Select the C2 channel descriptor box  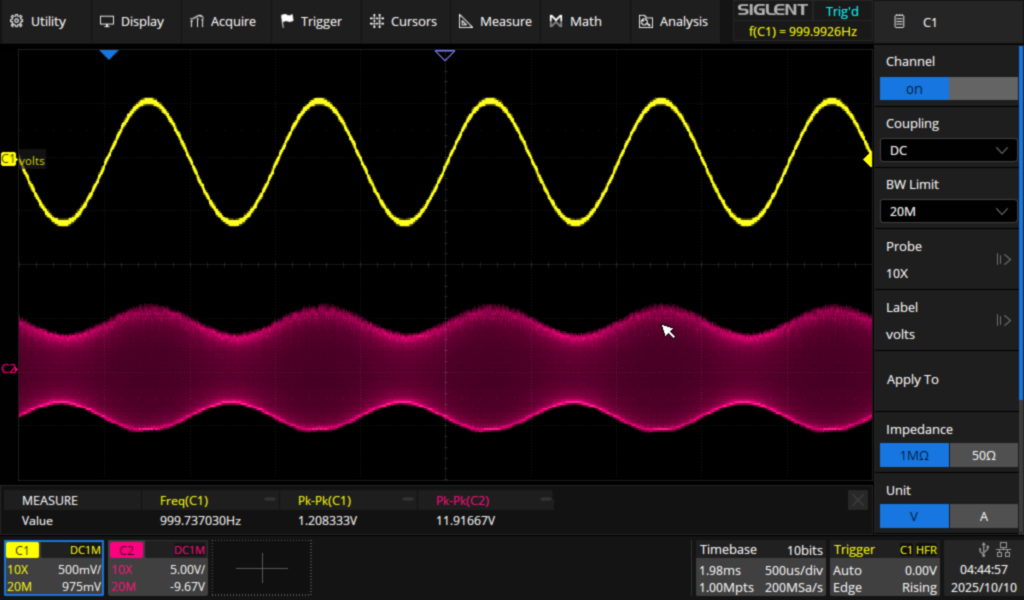pos(157,567)
